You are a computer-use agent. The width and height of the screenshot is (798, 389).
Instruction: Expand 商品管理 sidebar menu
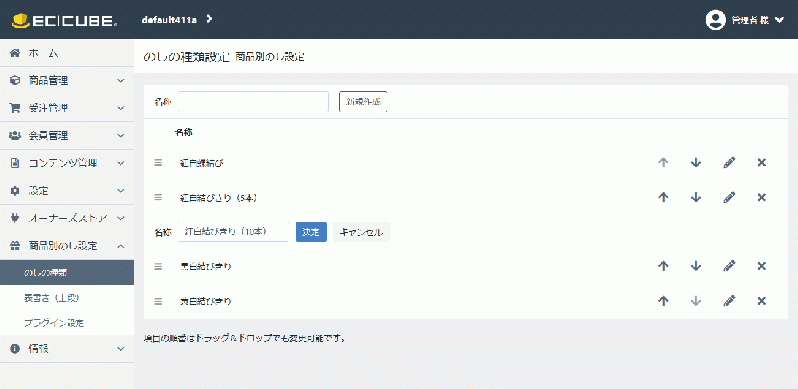[67, 80]
